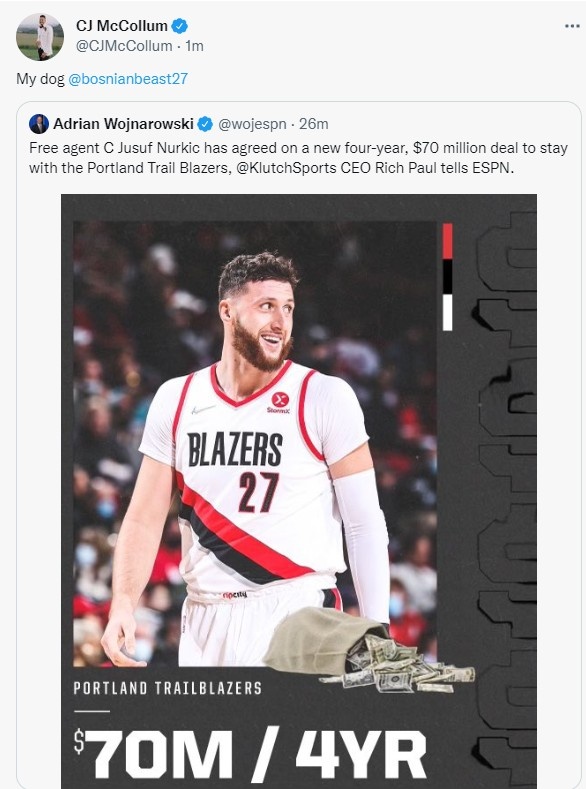
Task: Open the @CJMcCollum handle
Action: click(124, 46)
